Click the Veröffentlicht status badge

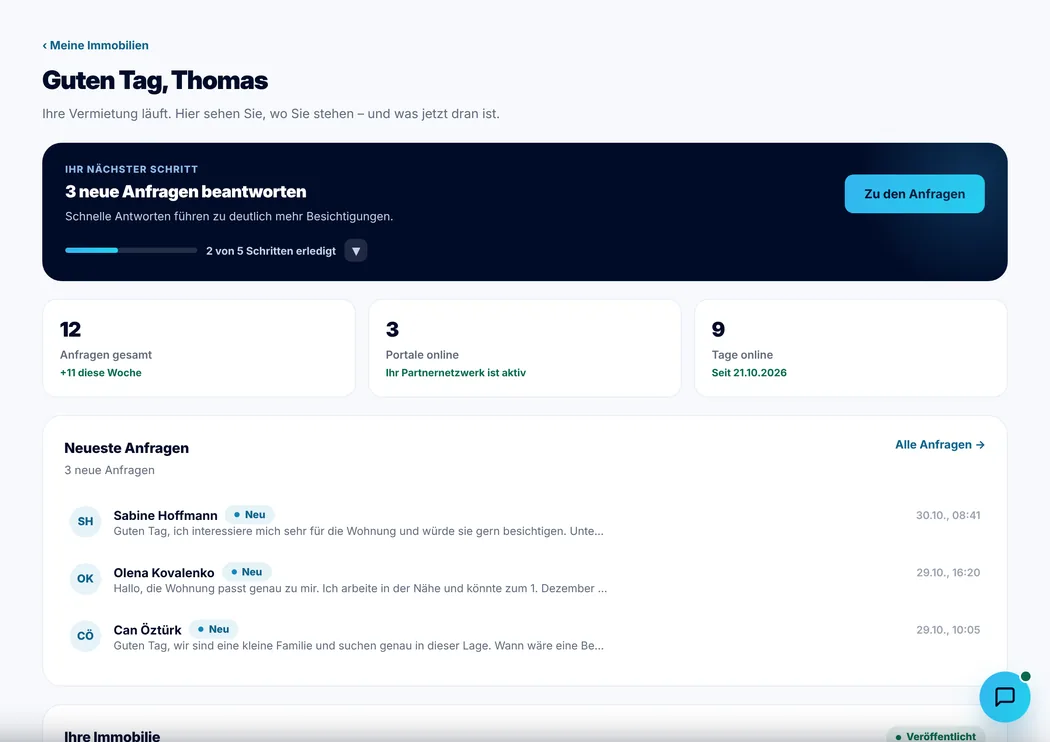coord(935,735)
